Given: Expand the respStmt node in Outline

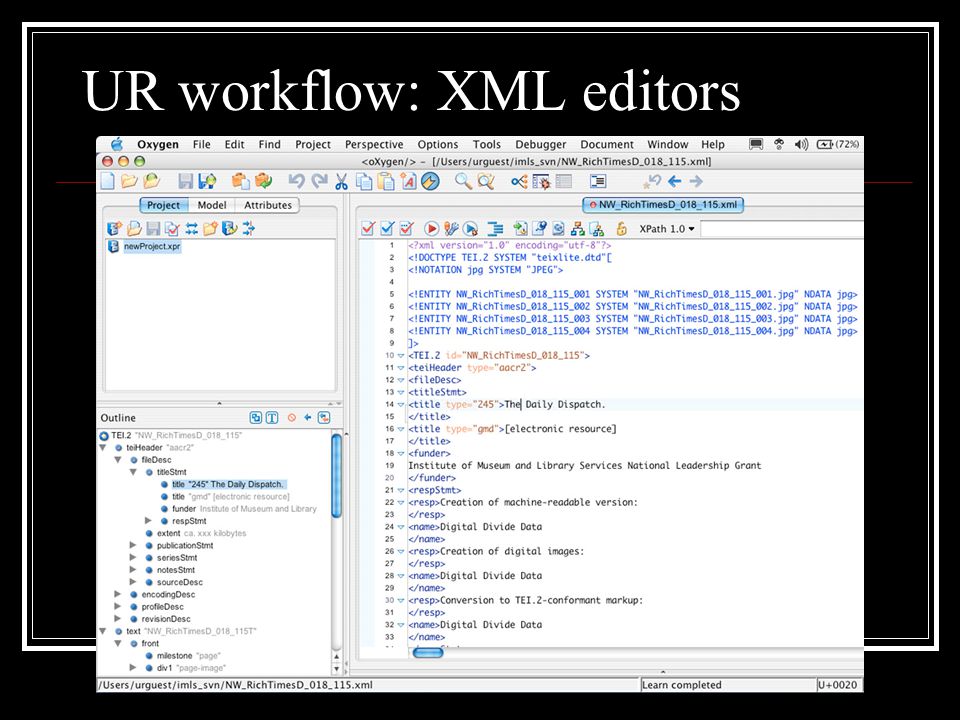Looking at the screenshot, I should [148, 521].
